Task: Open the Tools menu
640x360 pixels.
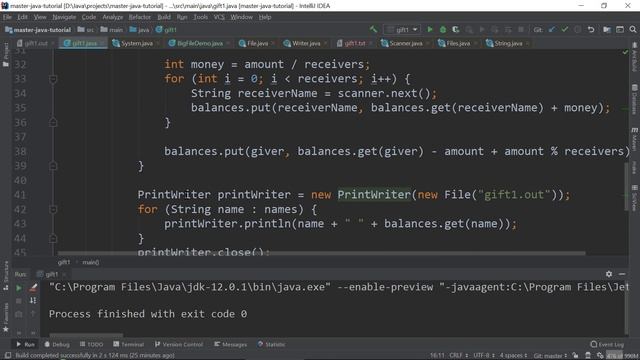Action: [x=200, y=17]
